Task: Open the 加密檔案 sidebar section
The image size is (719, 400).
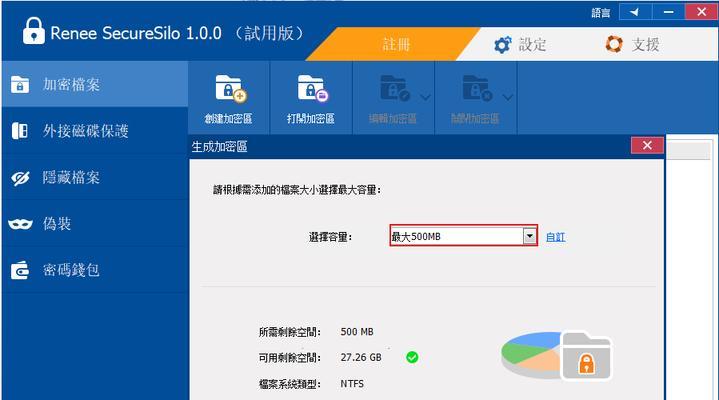Action: [x=94, y=84]
